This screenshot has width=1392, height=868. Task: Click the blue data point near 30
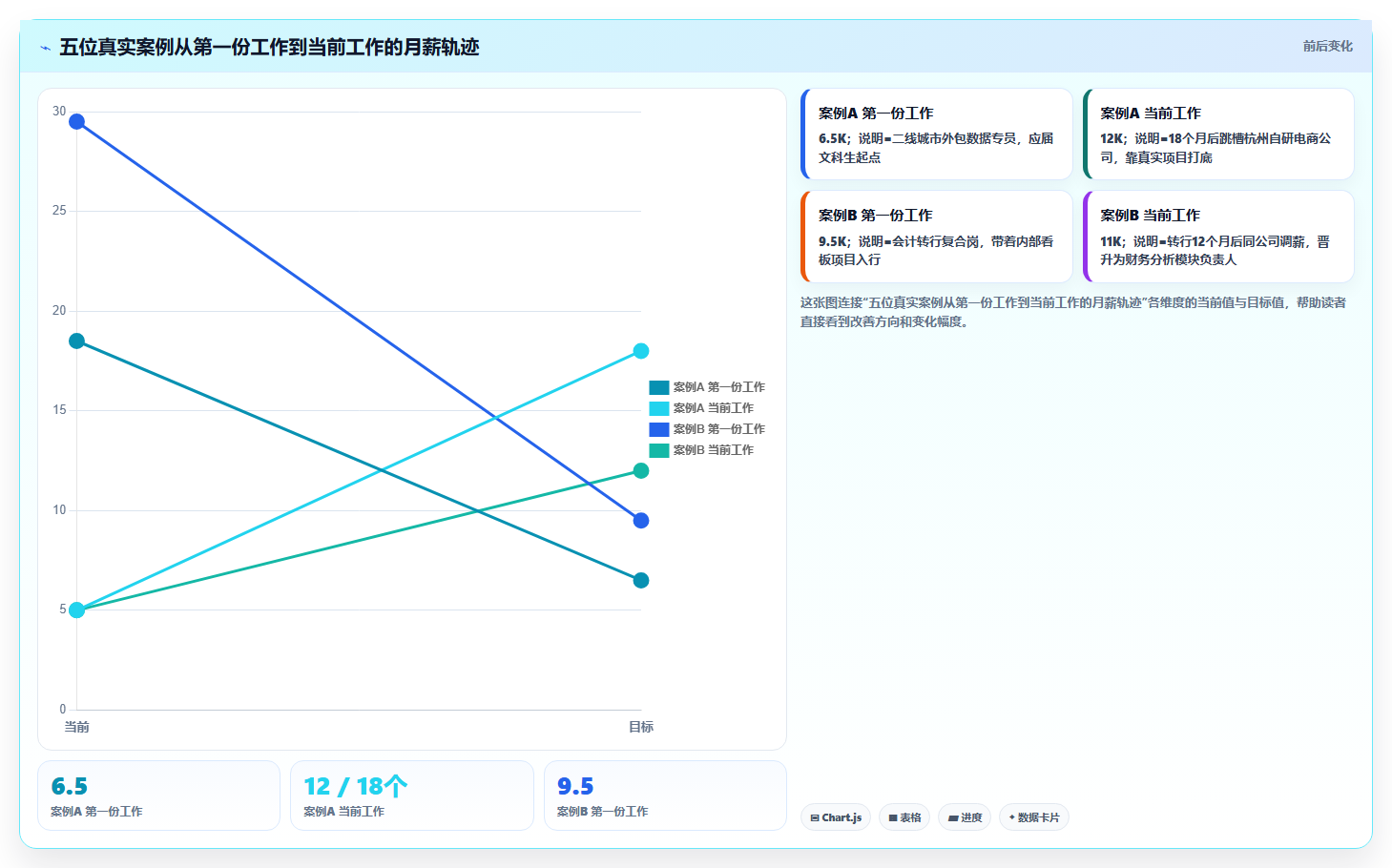click(x=77, y=121)
